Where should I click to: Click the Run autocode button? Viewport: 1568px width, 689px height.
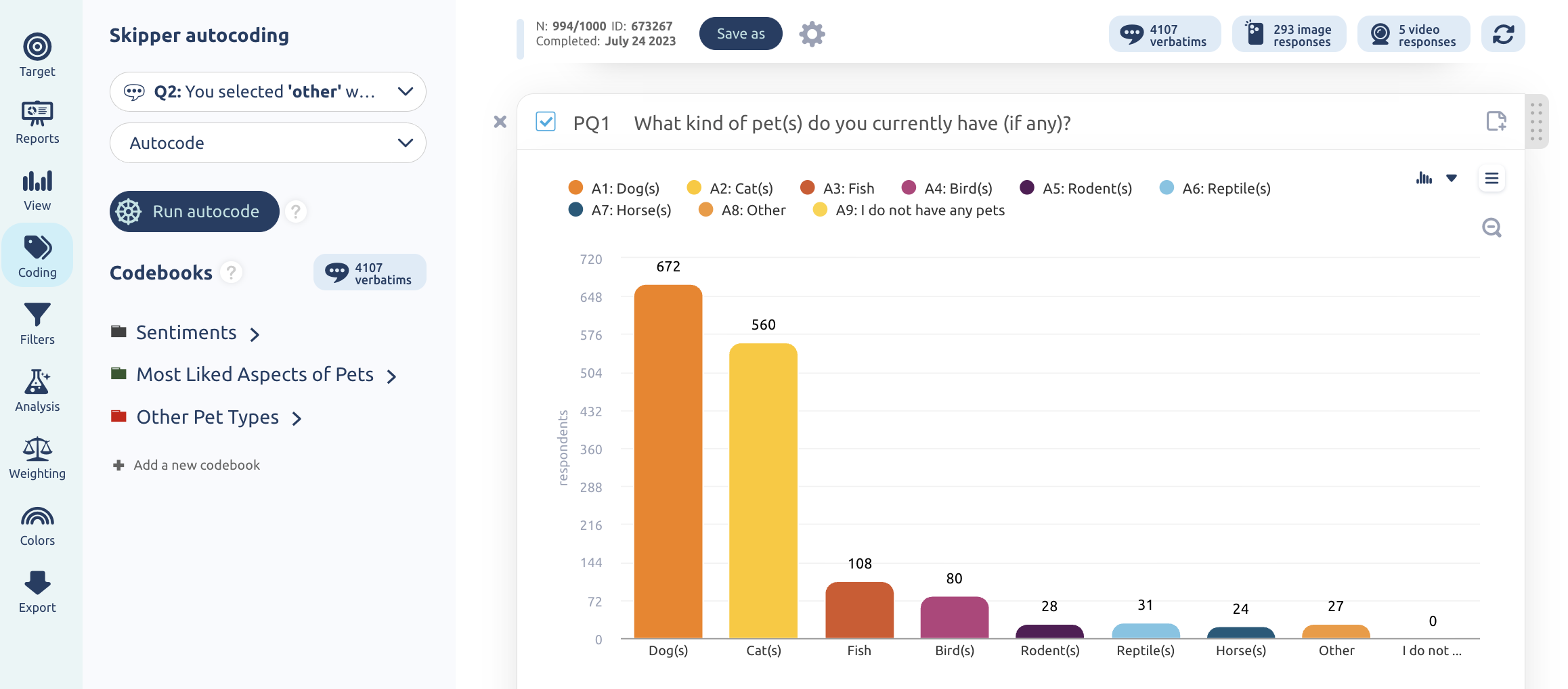point(194,212)
